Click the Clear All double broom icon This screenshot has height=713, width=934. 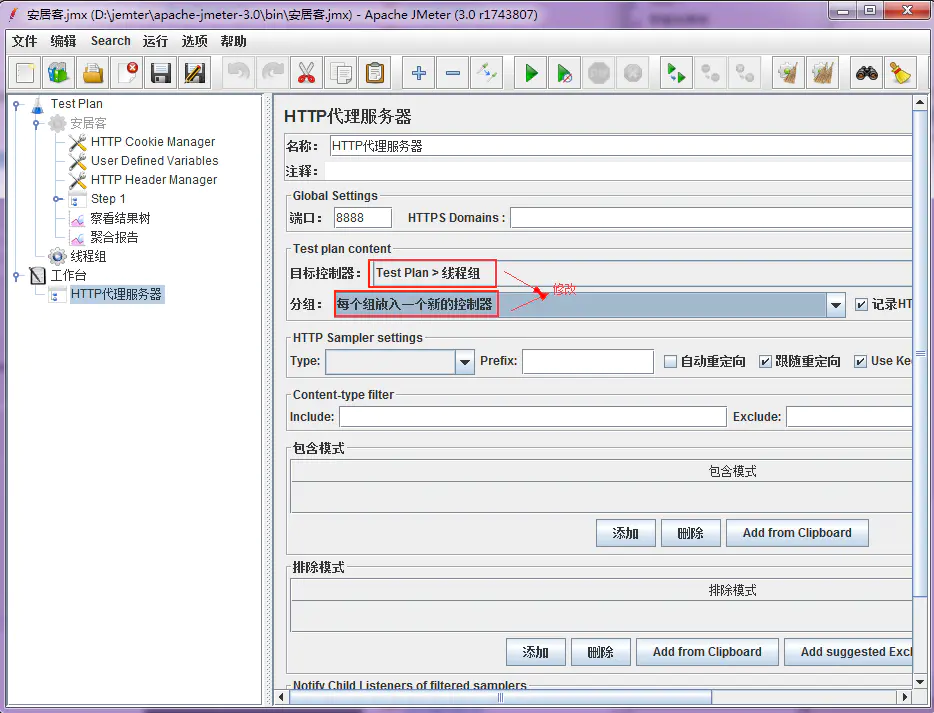click(x=822, y=73)
